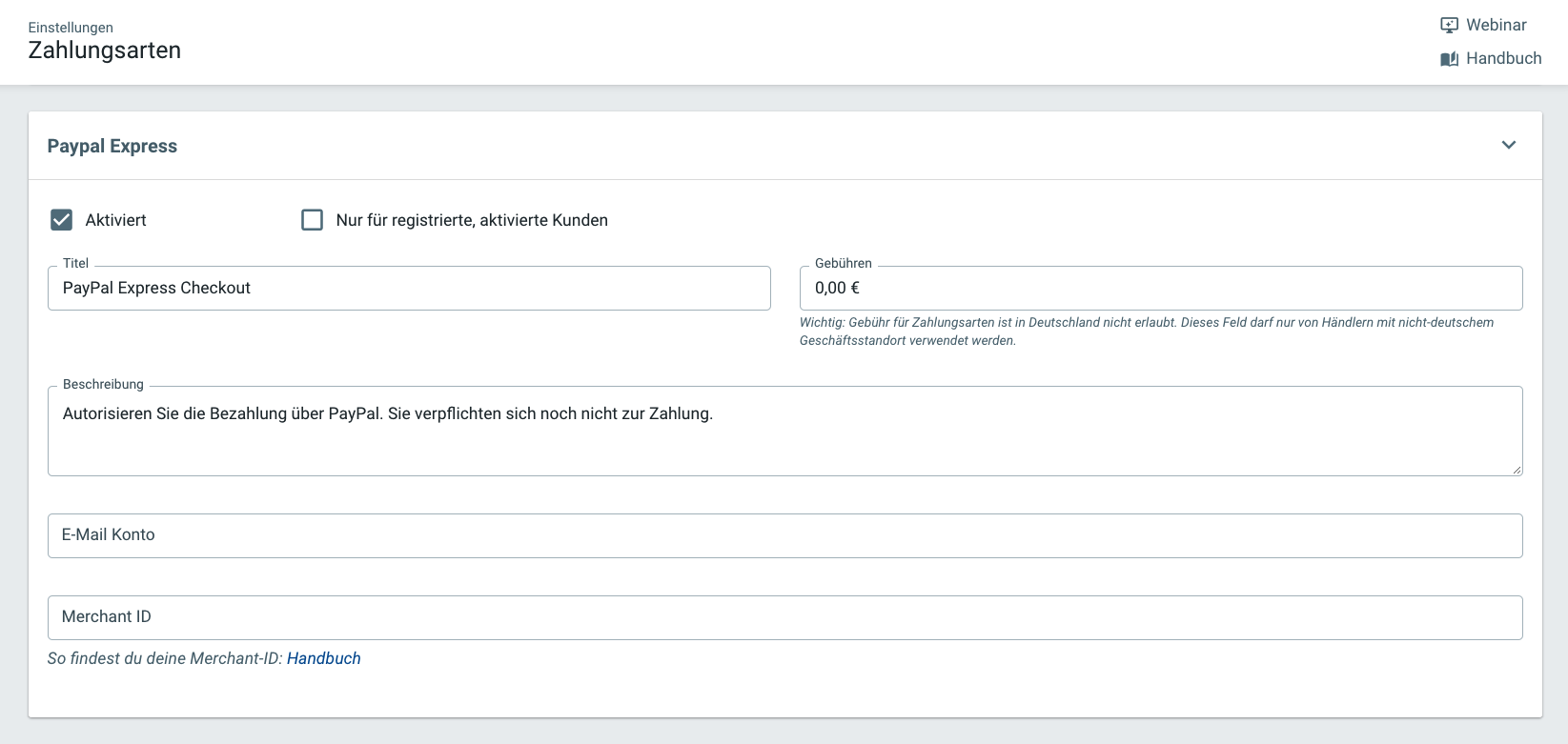Image resolution: width=1568 pixels, height=744 pixels.
Task: Click the E-Mail Konto field
Action: pos(784,535)
